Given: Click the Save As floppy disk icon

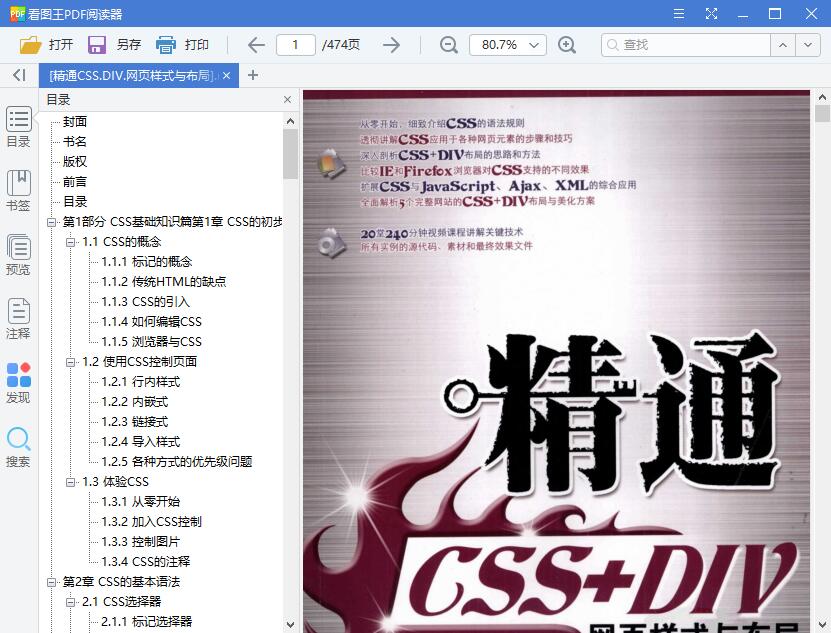Looking at the screenshot, I should 96,45.
